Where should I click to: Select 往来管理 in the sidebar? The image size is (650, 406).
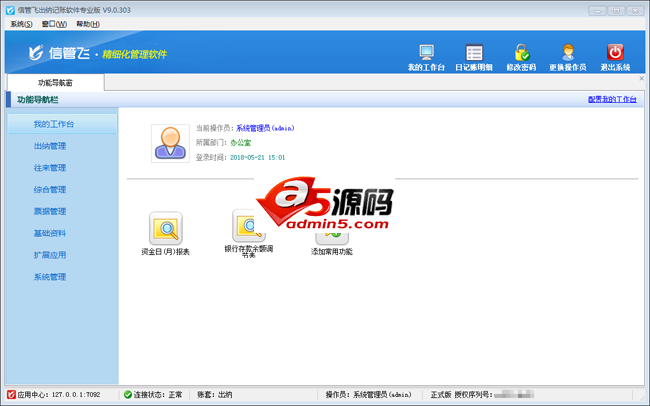coord(50,168)
